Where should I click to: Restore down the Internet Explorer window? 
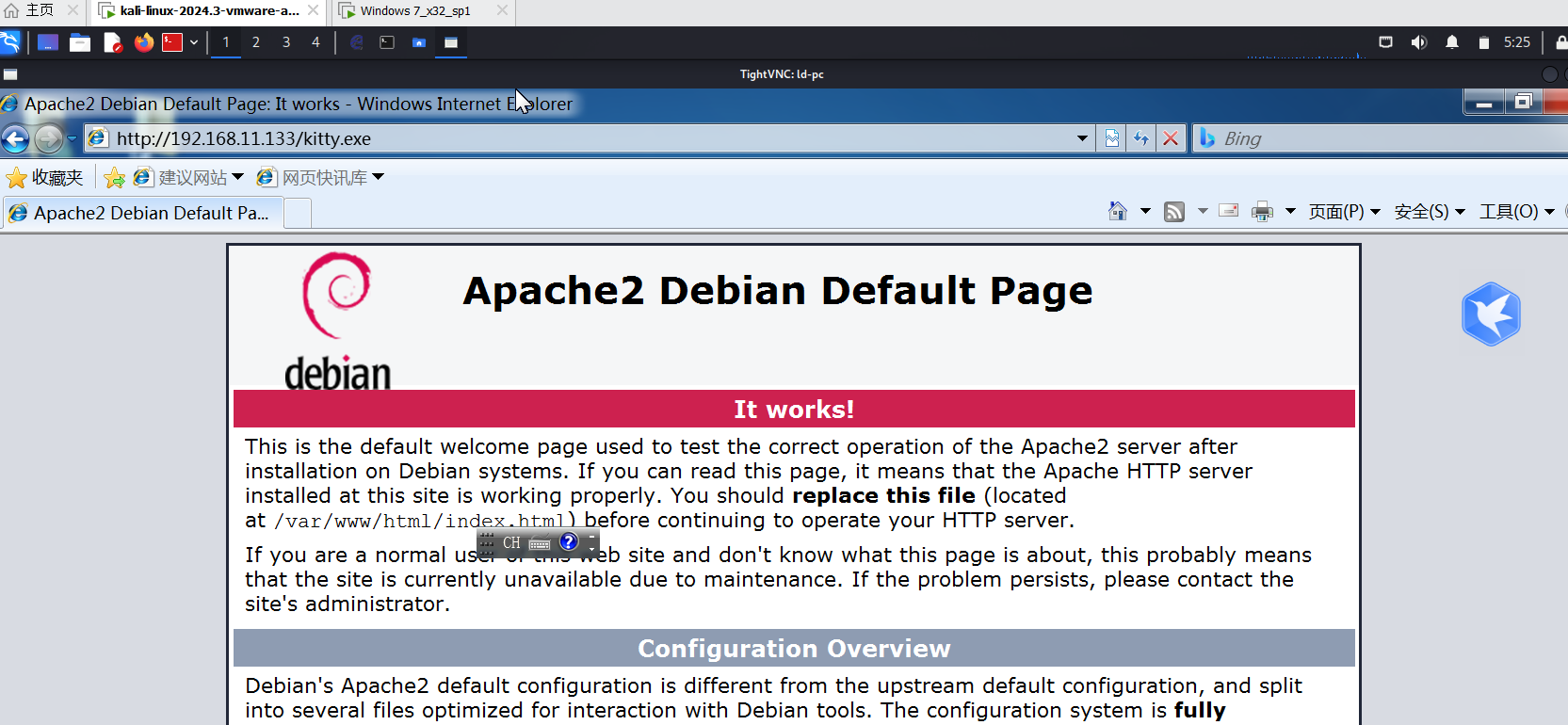[1522, 102]
